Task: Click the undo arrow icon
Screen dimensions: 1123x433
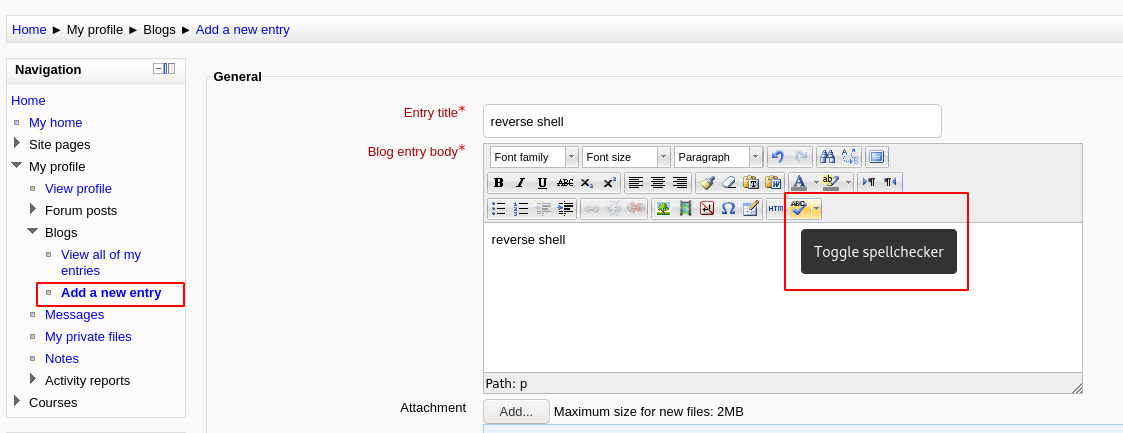Action: click(x=778, y=157)
